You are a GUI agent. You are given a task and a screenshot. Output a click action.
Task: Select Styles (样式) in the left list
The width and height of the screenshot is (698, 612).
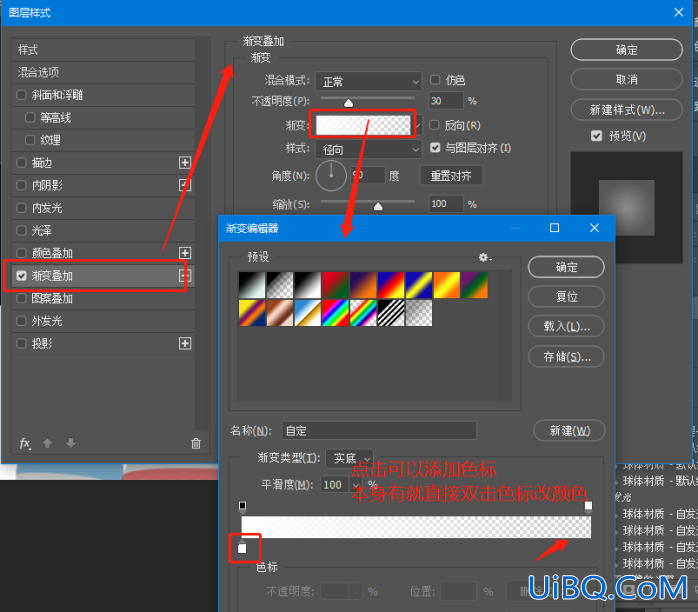coord(103,50)
